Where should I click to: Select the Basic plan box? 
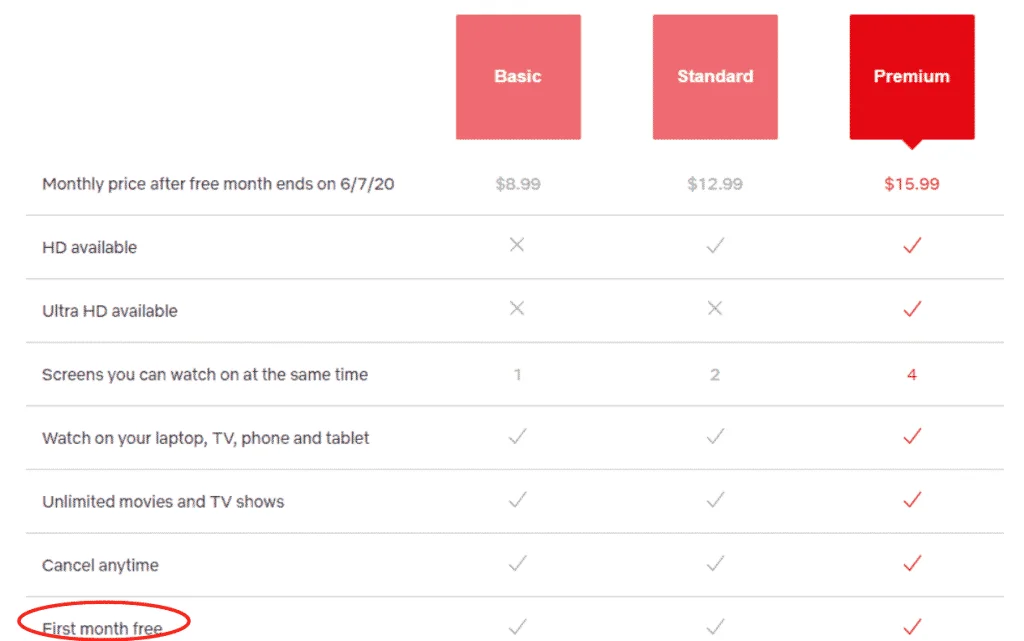[518, 77]
